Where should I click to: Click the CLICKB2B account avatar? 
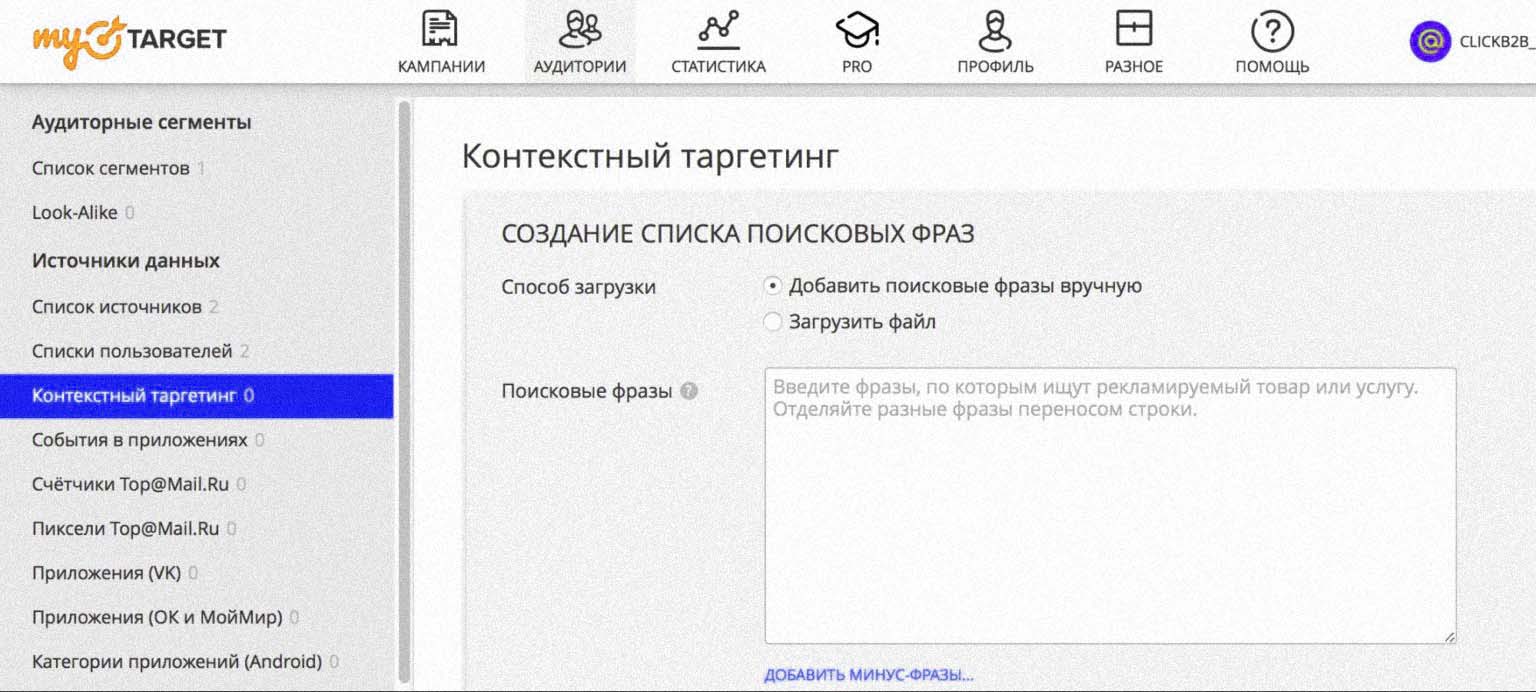(1430, 42)
